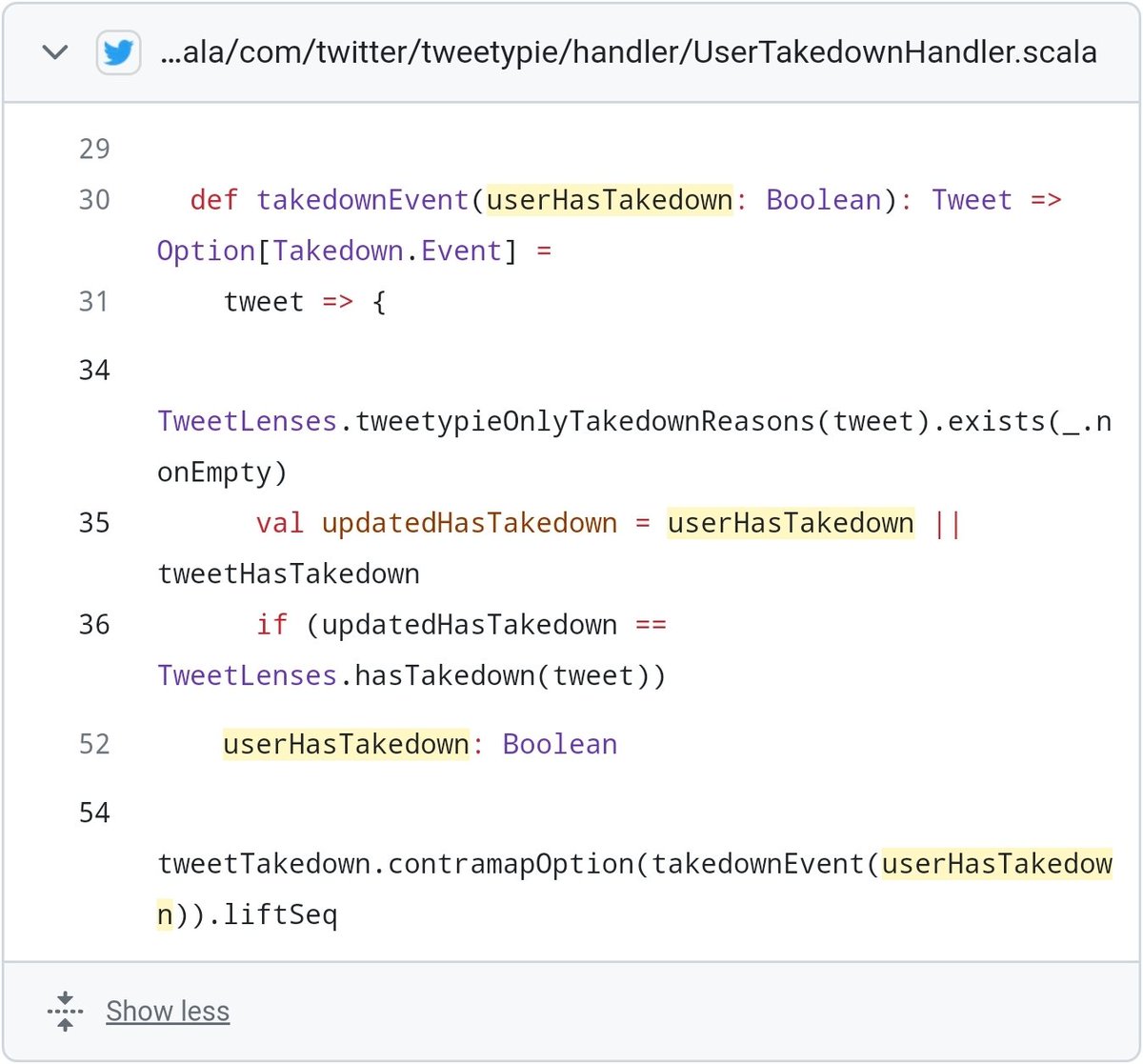This screenshot has width=1143, height=1064.
Task: Go to line number 34
Action: [x=94, y=371]
